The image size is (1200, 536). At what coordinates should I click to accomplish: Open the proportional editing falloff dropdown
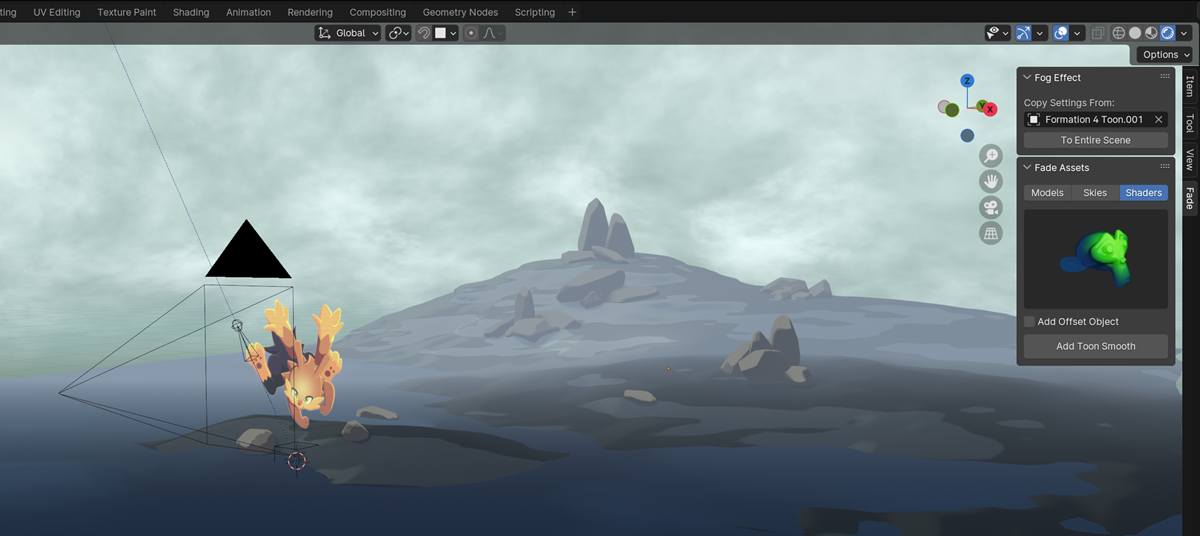pyautogui.click(x=493, y=33)
